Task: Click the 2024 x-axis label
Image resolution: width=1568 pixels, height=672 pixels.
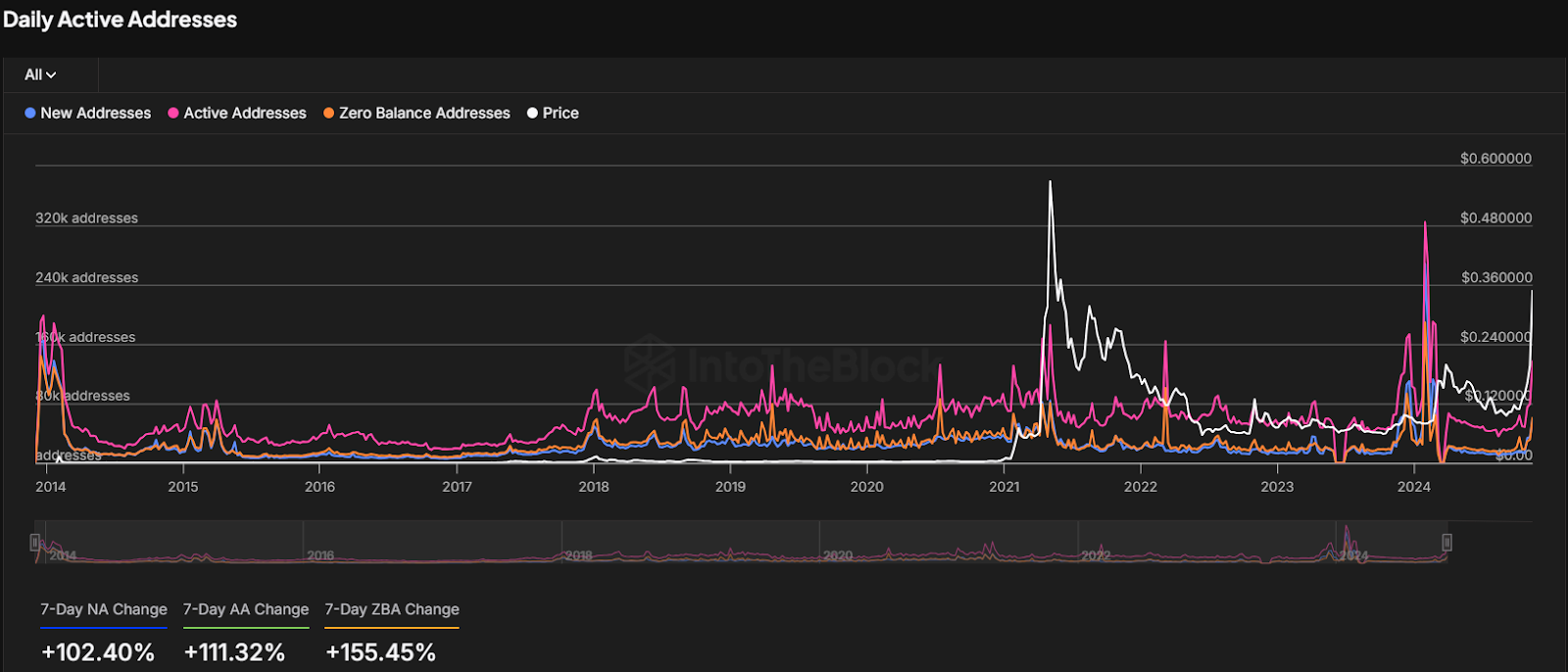Action: 1414,486
